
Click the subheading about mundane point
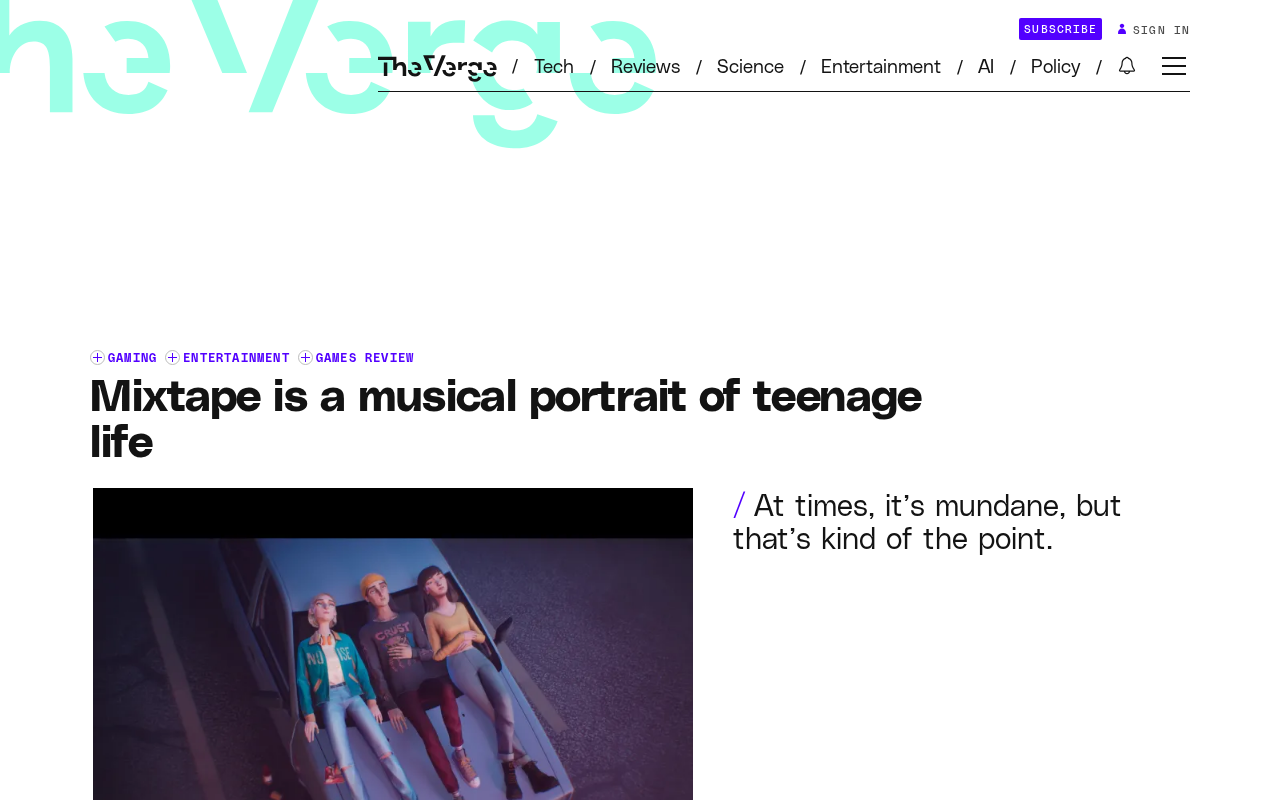927,522
